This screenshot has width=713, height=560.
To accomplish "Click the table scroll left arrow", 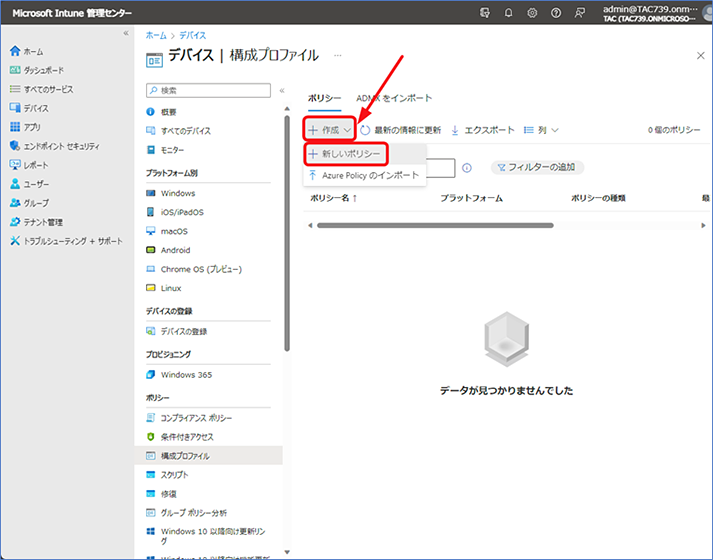I will click(x=310, y=225).
